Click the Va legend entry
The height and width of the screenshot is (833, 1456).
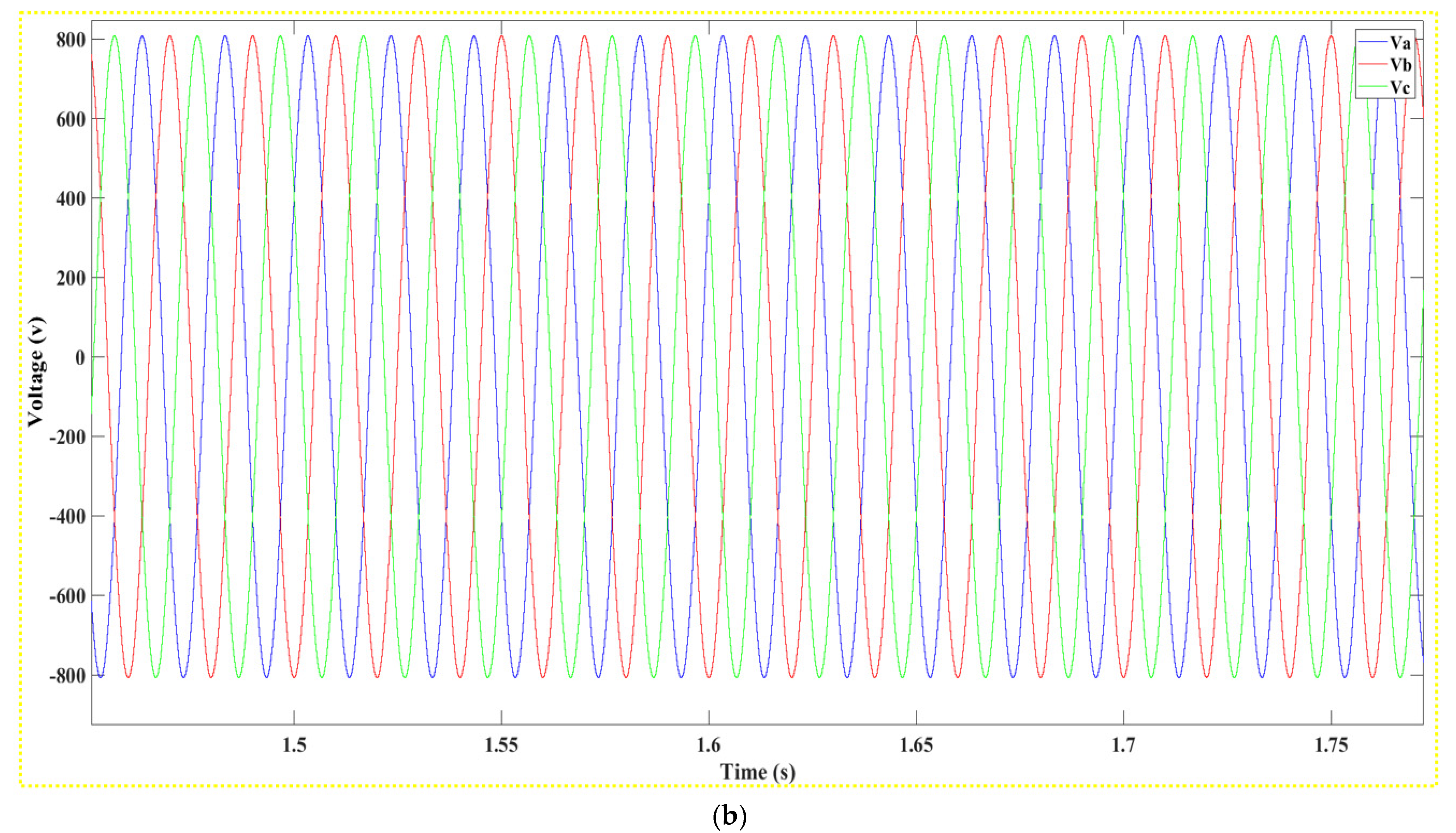coord(1400,43)
